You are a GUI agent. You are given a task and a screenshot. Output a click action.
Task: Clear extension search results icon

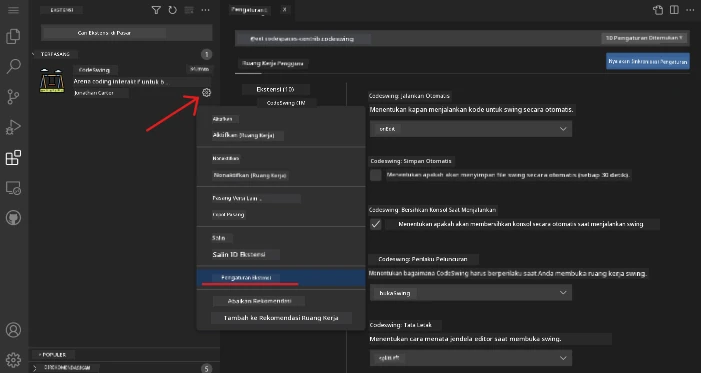click(189, 10)
